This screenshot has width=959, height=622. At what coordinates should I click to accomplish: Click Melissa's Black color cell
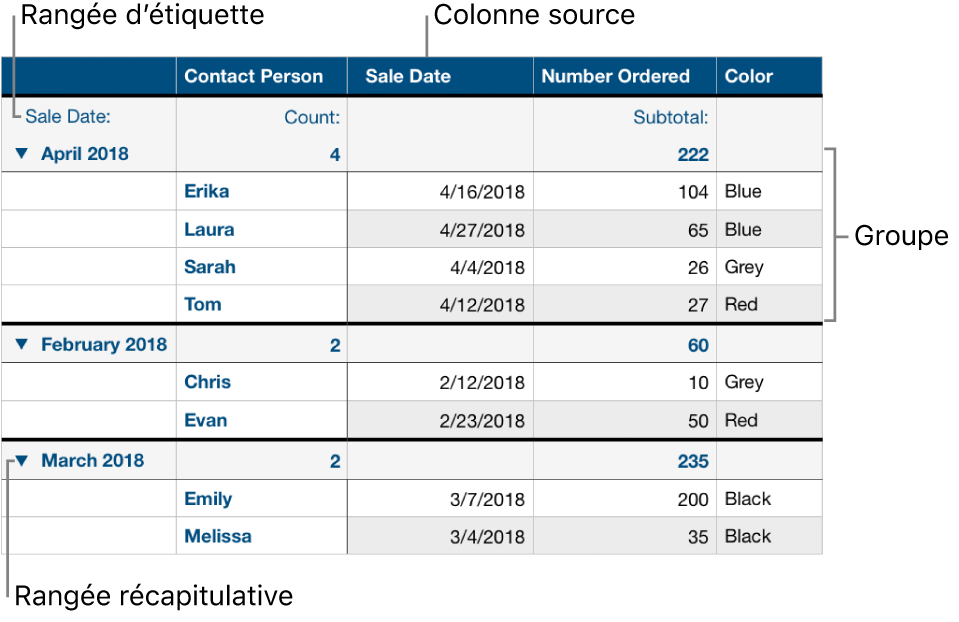(x=748, y=536)
